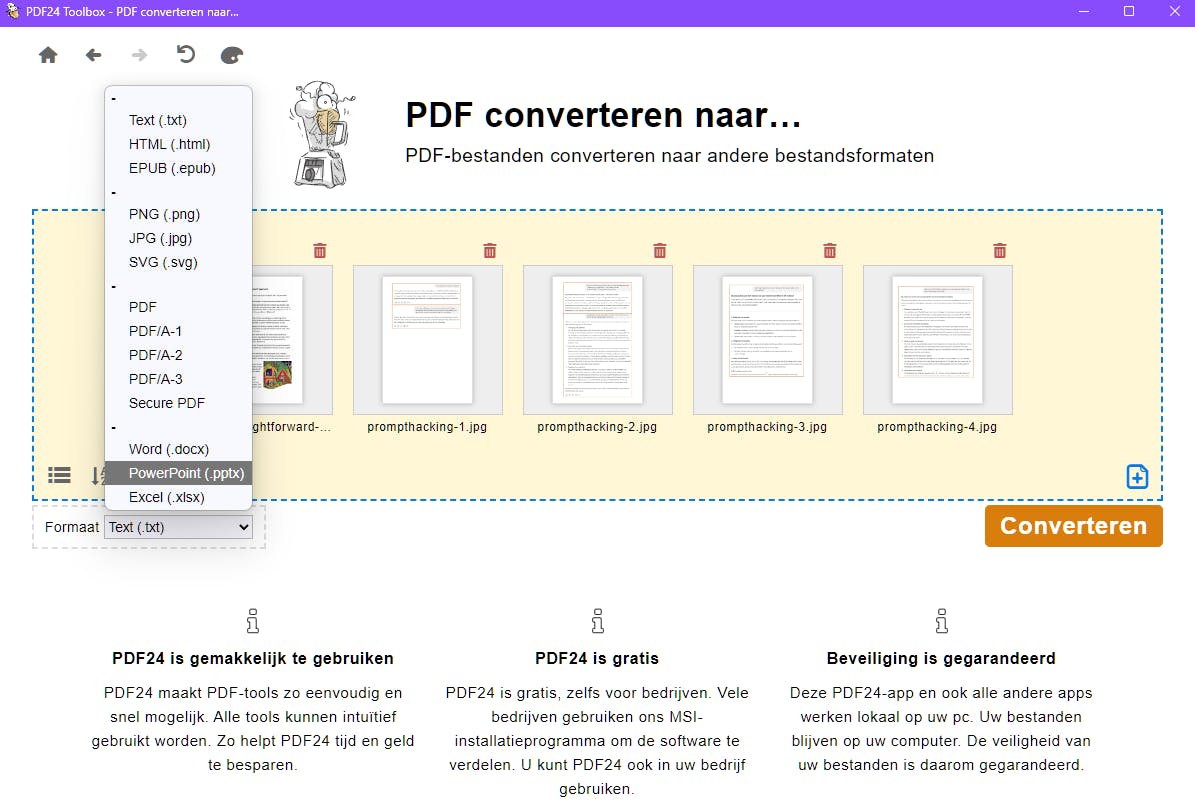Select PDF/A-2 in format list
Viewport: 1195px width, 812px height.
point(178,355)
